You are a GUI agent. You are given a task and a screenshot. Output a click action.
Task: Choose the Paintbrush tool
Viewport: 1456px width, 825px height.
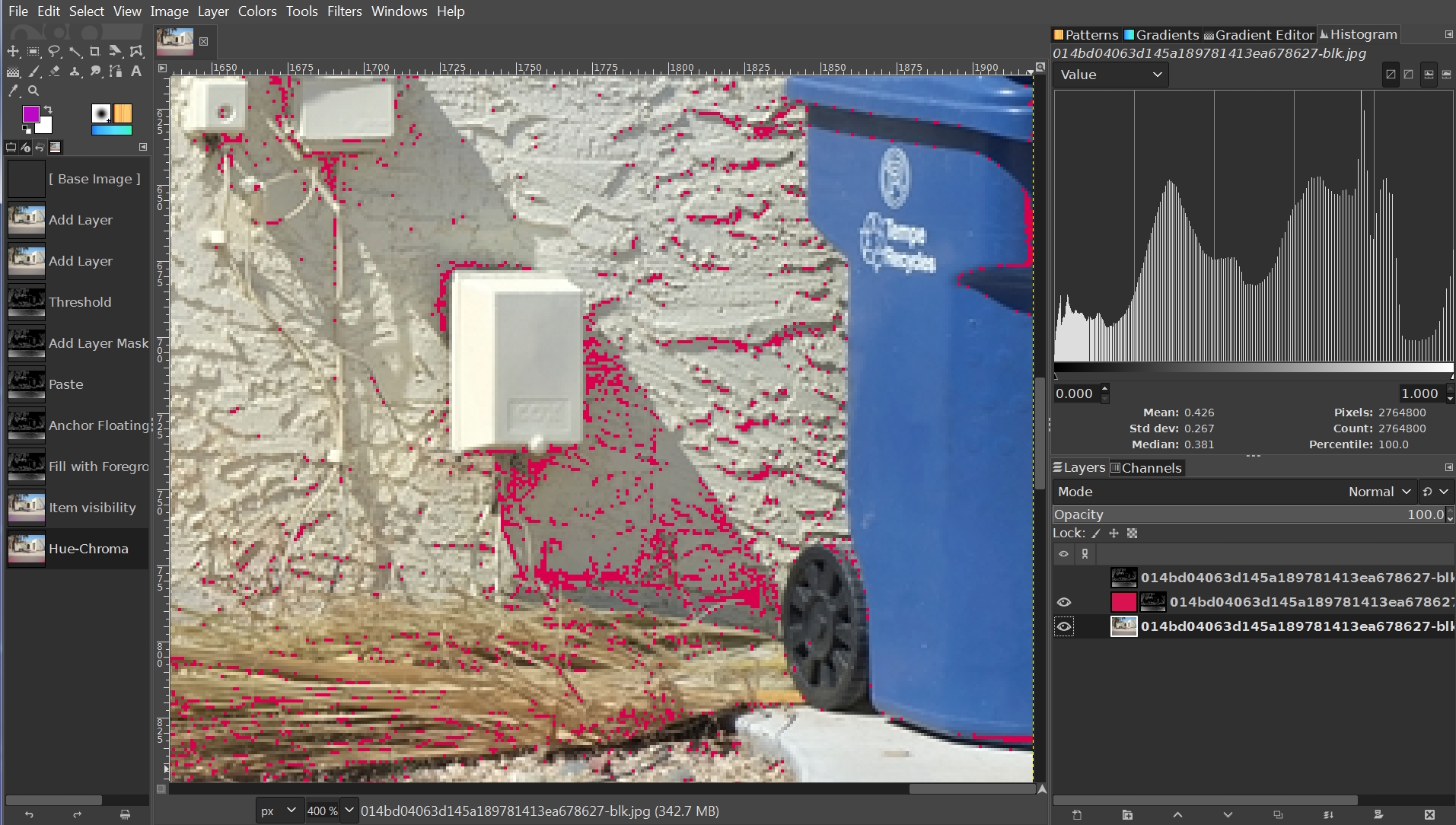[33, 72]
